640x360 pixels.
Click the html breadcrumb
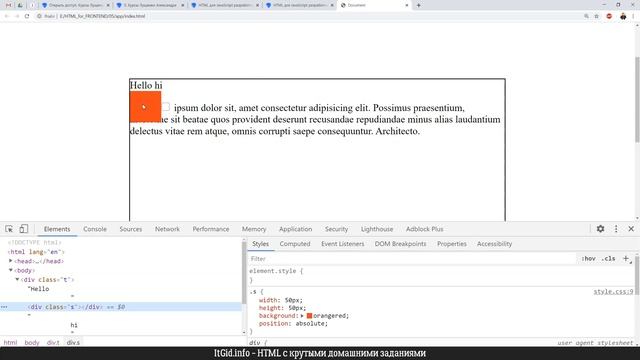[x=11, y=342]
